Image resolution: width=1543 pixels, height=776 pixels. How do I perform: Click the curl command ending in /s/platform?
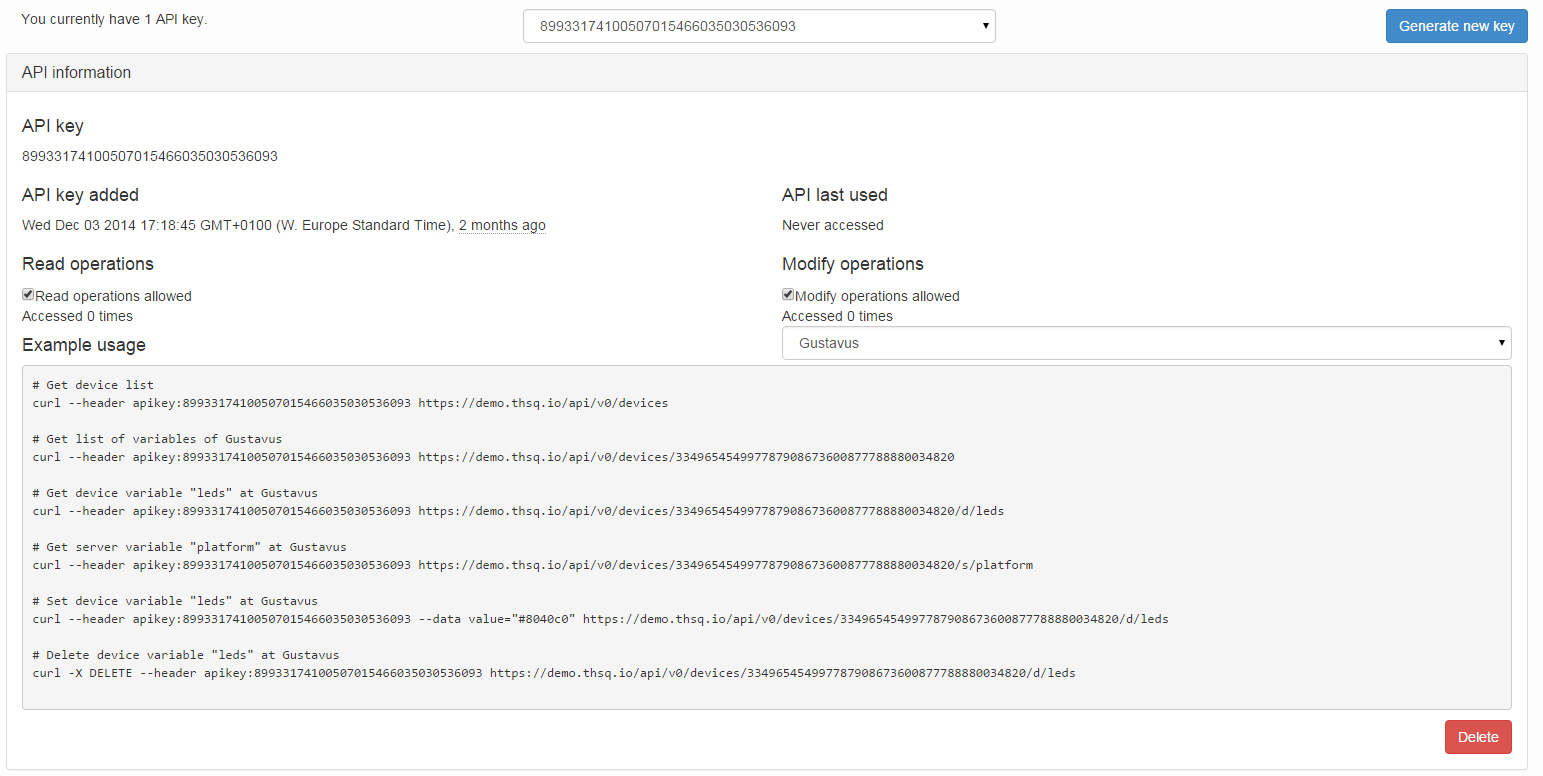click(532, 565)
